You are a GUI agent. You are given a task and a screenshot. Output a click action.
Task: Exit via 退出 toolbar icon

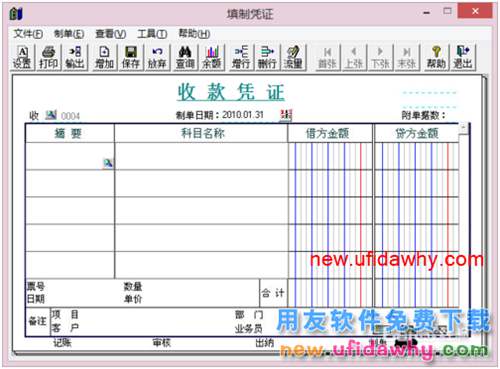click(x=463, y=57)
